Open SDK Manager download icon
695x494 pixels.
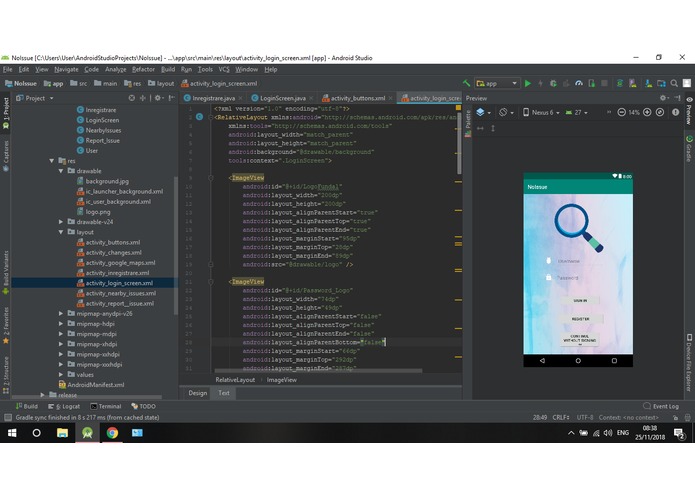point(648,83)
